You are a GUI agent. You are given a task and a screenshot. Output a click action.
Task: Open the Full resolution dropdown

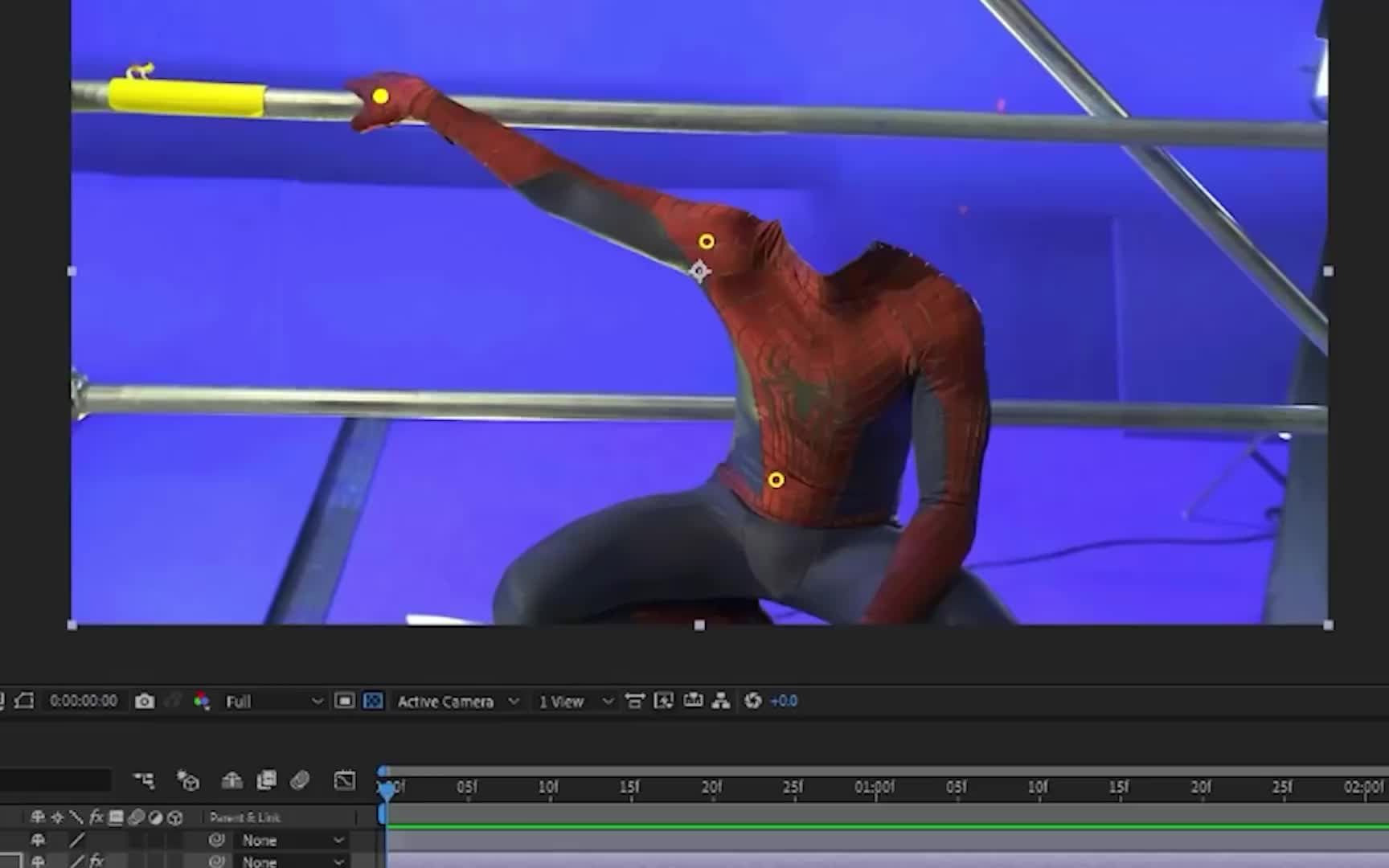(x=273, y=702)
